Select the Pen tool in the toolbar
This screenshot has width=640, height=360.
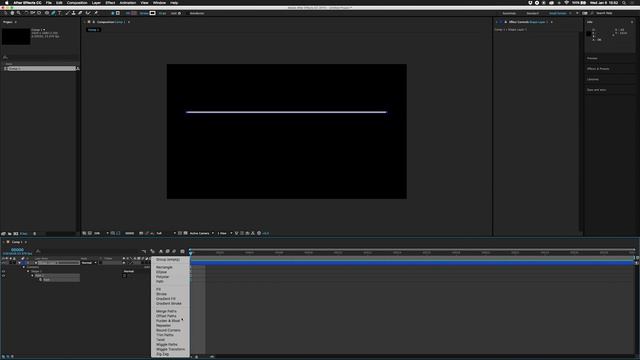pos(53,13)
